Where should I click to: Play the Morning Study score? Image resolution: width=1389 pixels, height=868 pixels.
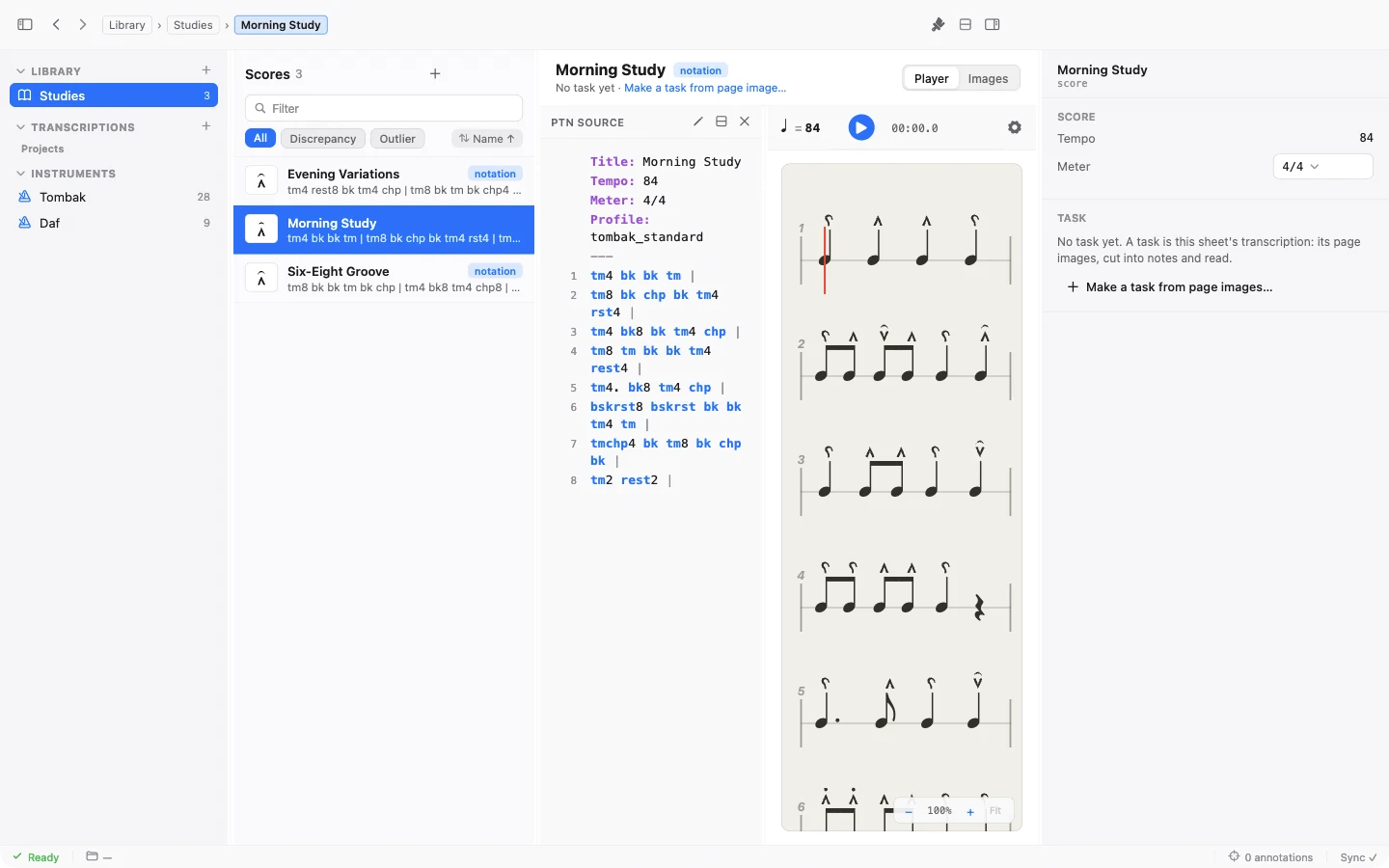(x=861, y=127)
